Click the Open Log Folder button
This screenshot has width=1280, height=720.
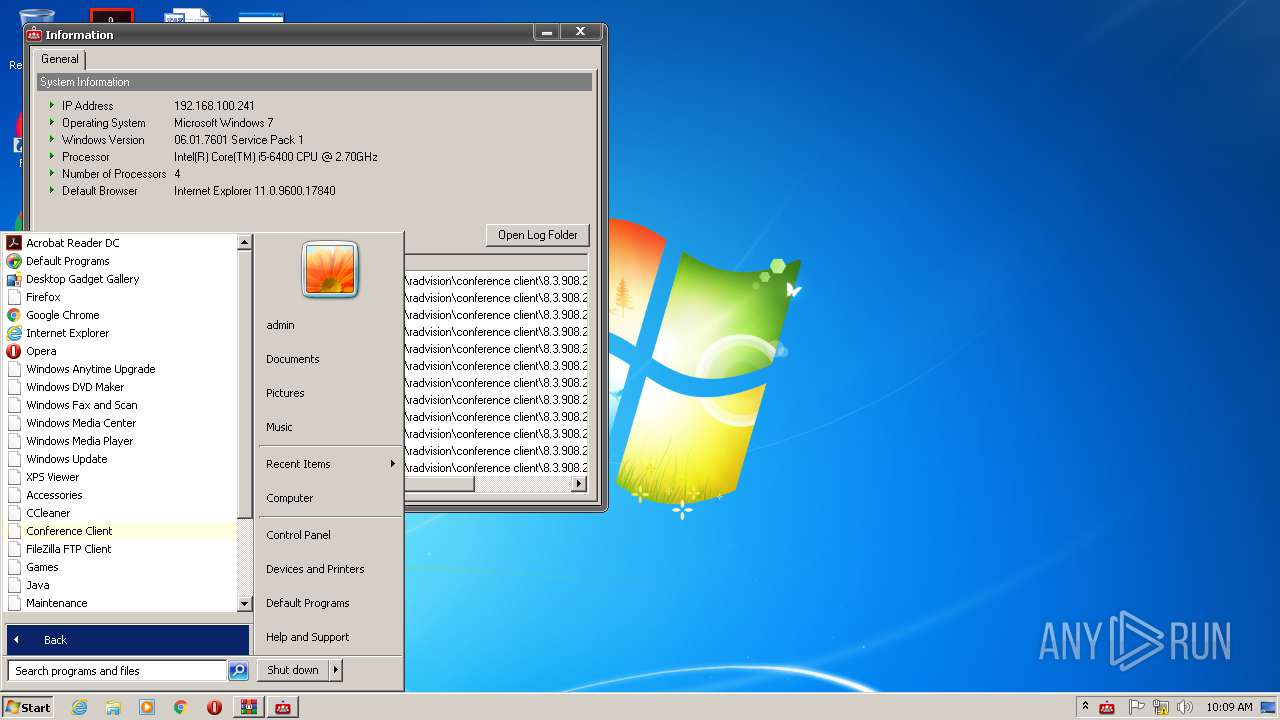pyautogui.click(x=538, y=235)
